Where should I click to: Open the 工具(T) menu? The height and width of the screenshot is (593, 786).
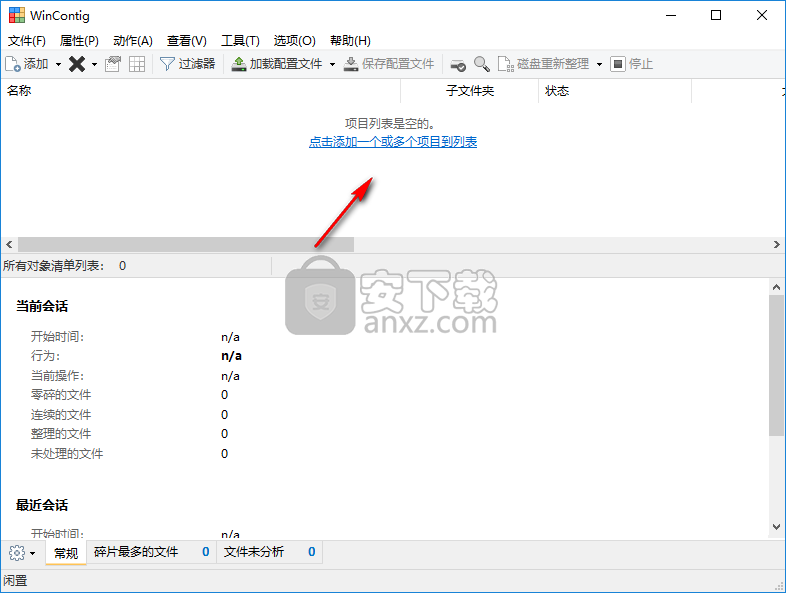tap(240, 41)
